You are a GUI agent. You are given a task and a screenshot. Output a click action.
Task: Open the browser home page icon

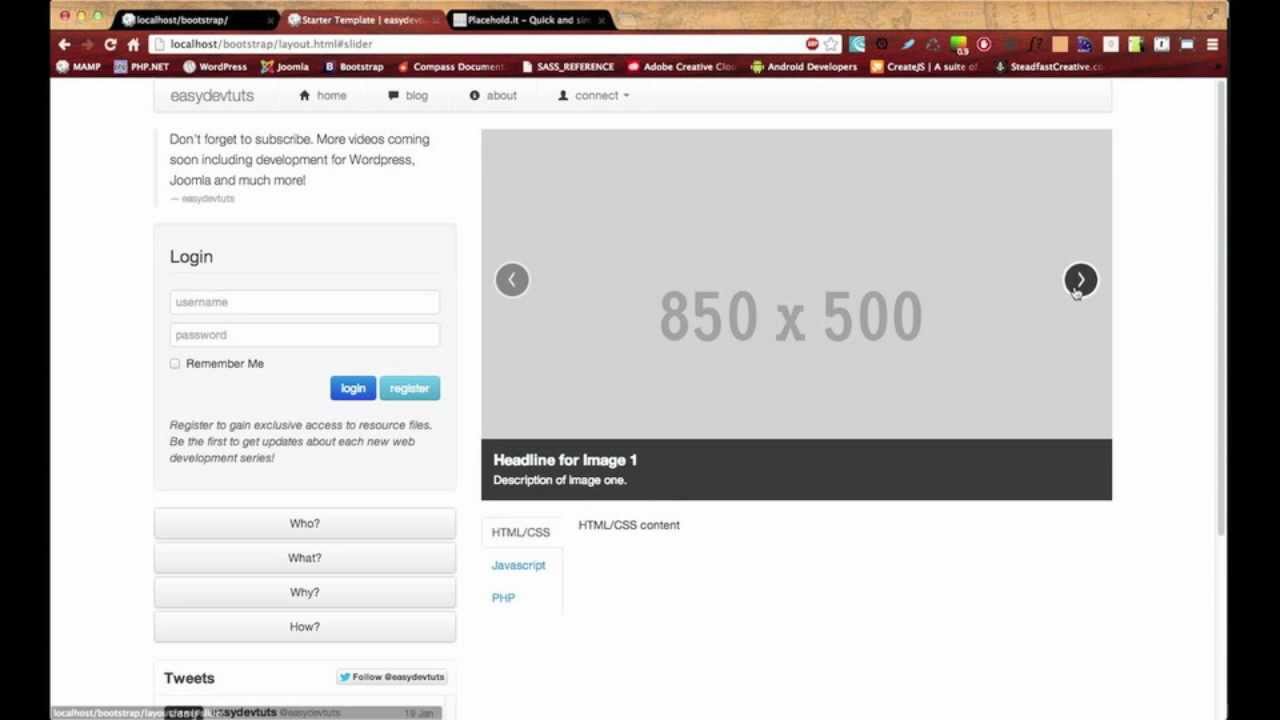pyautogui.click(x=133, y=44)
